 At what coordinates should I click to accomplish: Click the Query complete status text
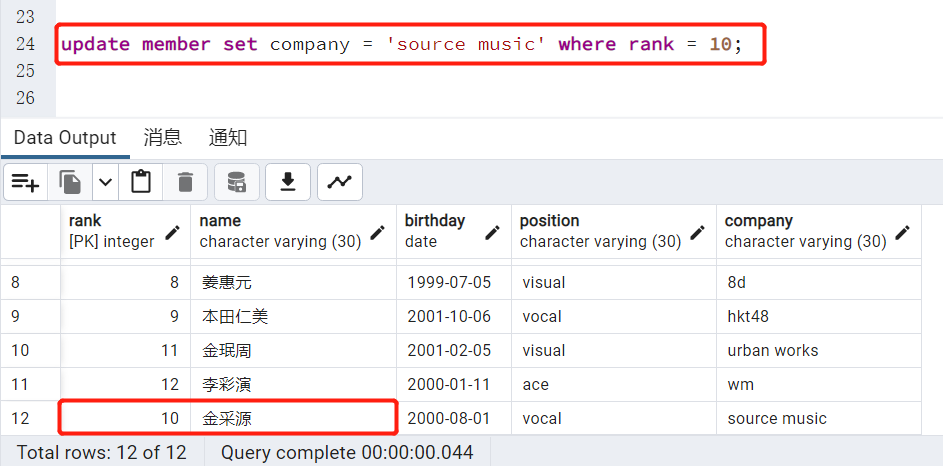click(x=347, y=452)
